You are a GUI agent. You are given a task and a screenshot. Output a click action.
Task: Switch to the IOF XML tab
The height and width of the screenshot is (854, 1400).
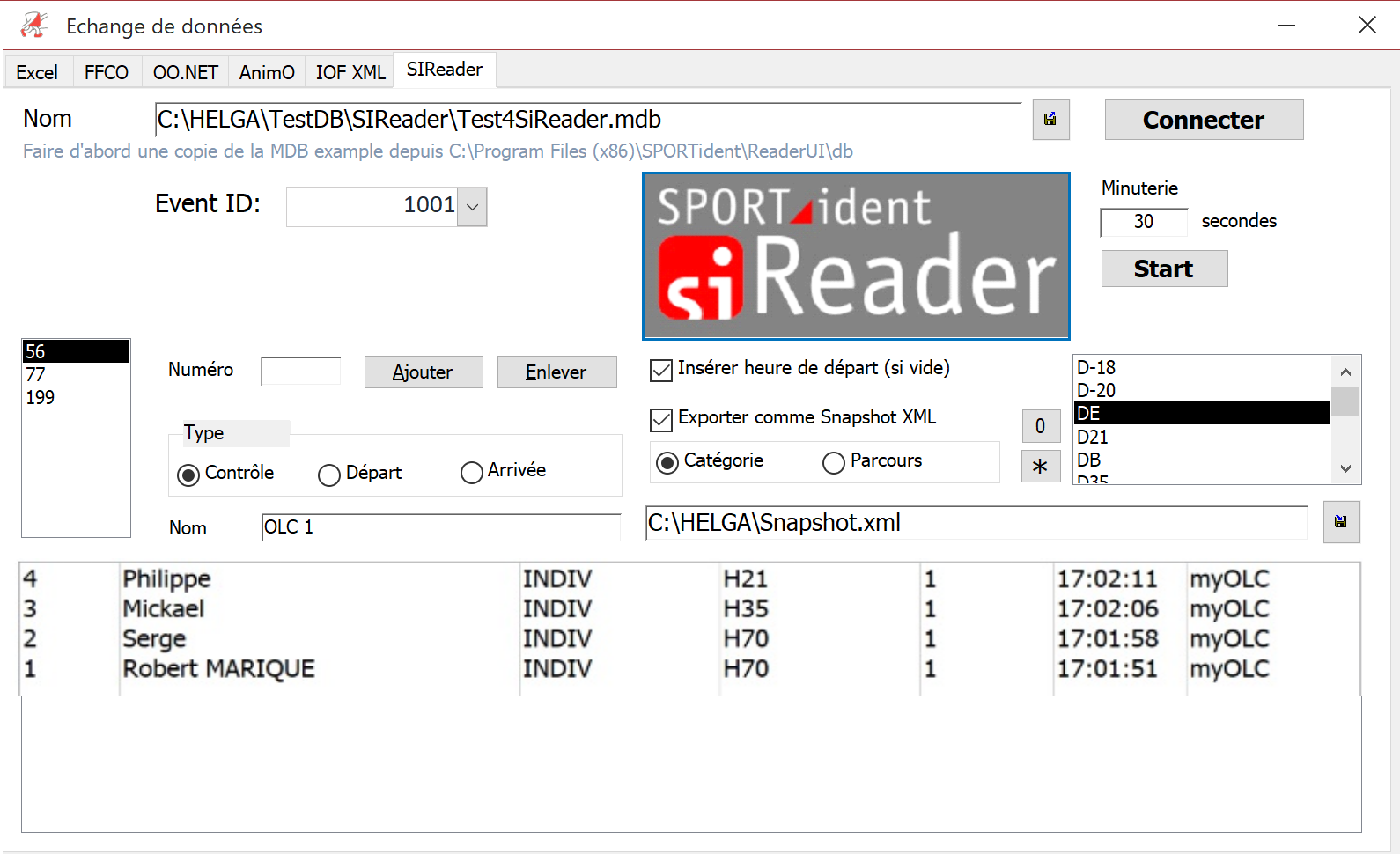(x=350, y=72)
